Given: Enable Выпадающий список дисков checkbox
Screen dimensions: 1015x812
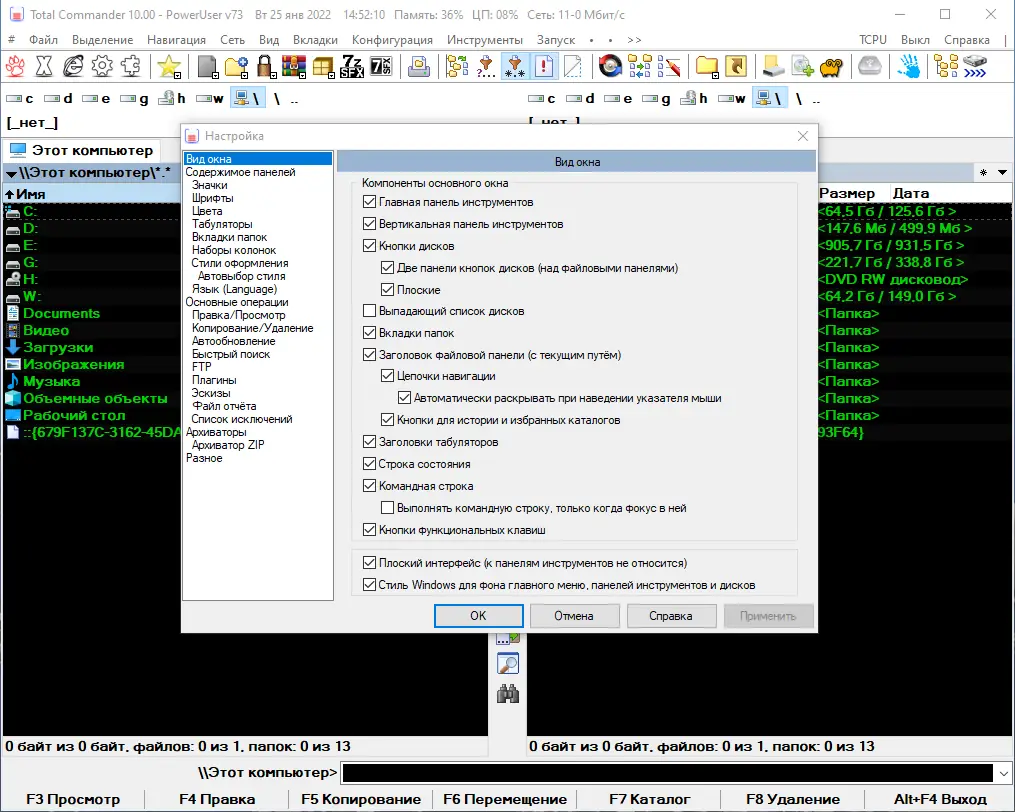Looking at the screenshot, I should pyautogui.click(x=370, y=311).
